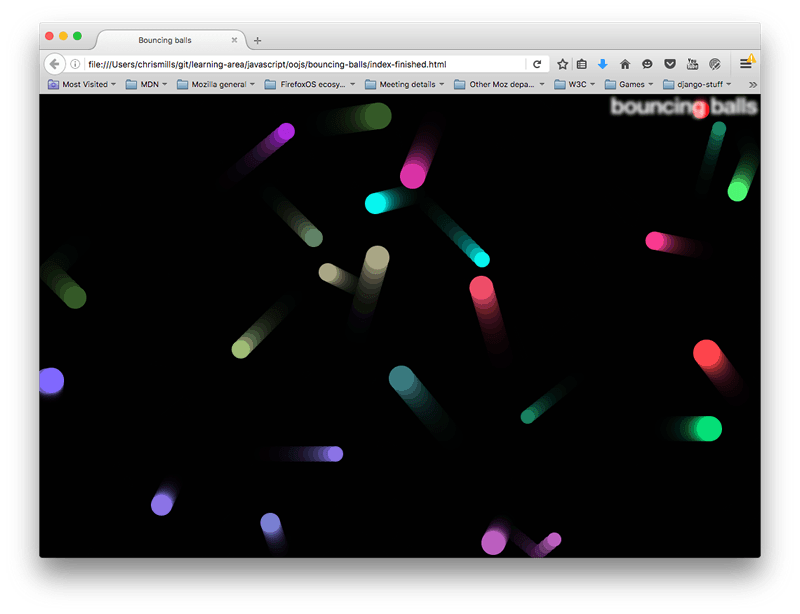The height and width of the screenshot is (614, 800).
Task: Select the green maximize traffic light
Action: tap(76, 34)
